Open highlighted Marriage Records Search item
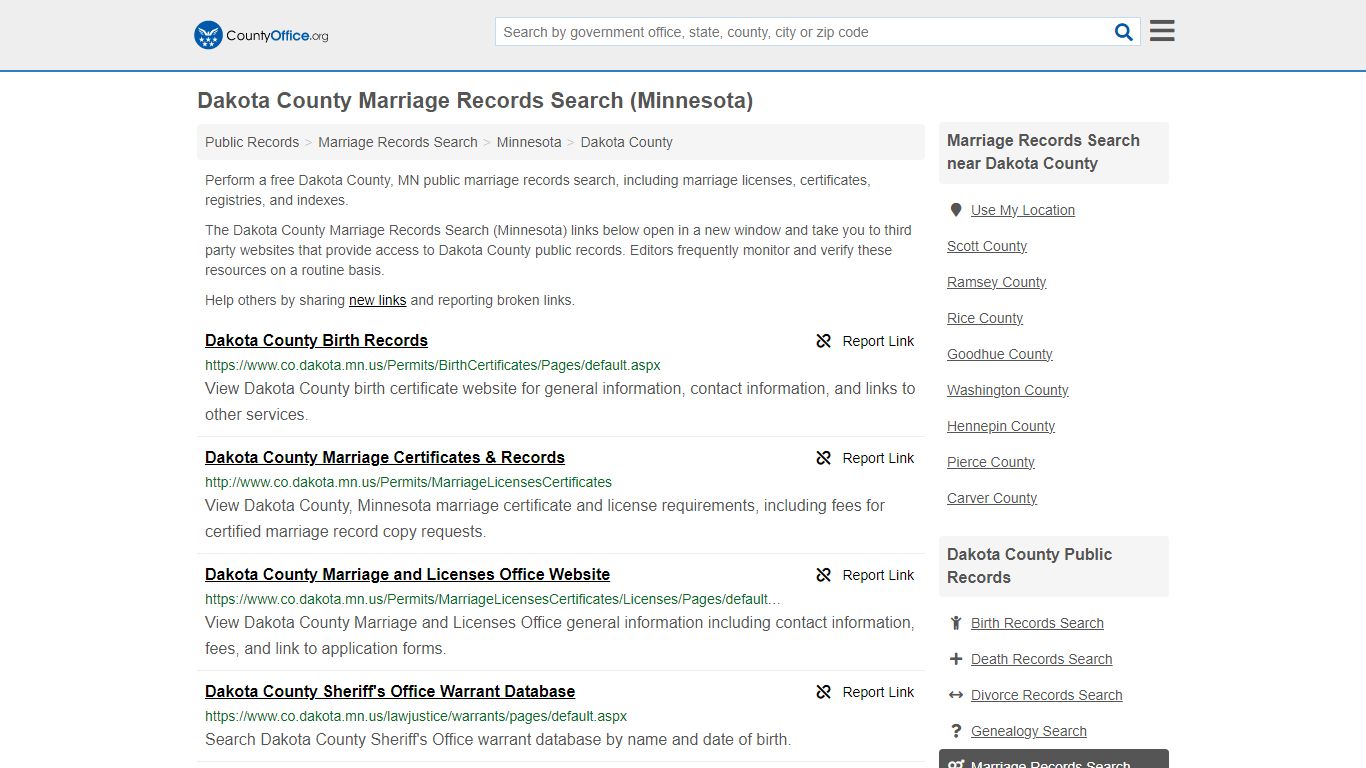This screenshot has width=1366, height=768. pyautogui.click(x=1054, y=760)
